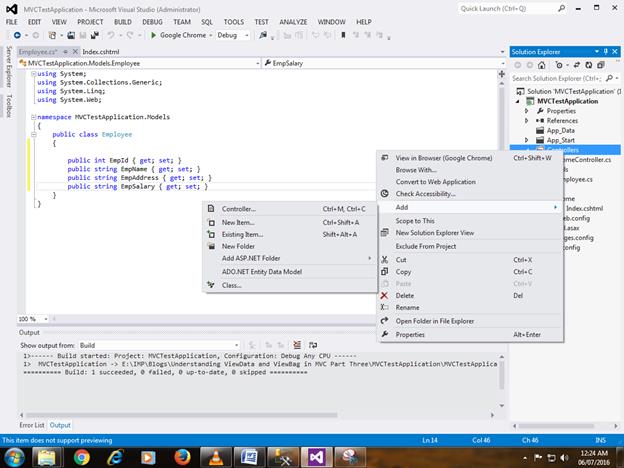
Task: Click 'New Folder' in the Add submenu
Action: pos(238,246)
